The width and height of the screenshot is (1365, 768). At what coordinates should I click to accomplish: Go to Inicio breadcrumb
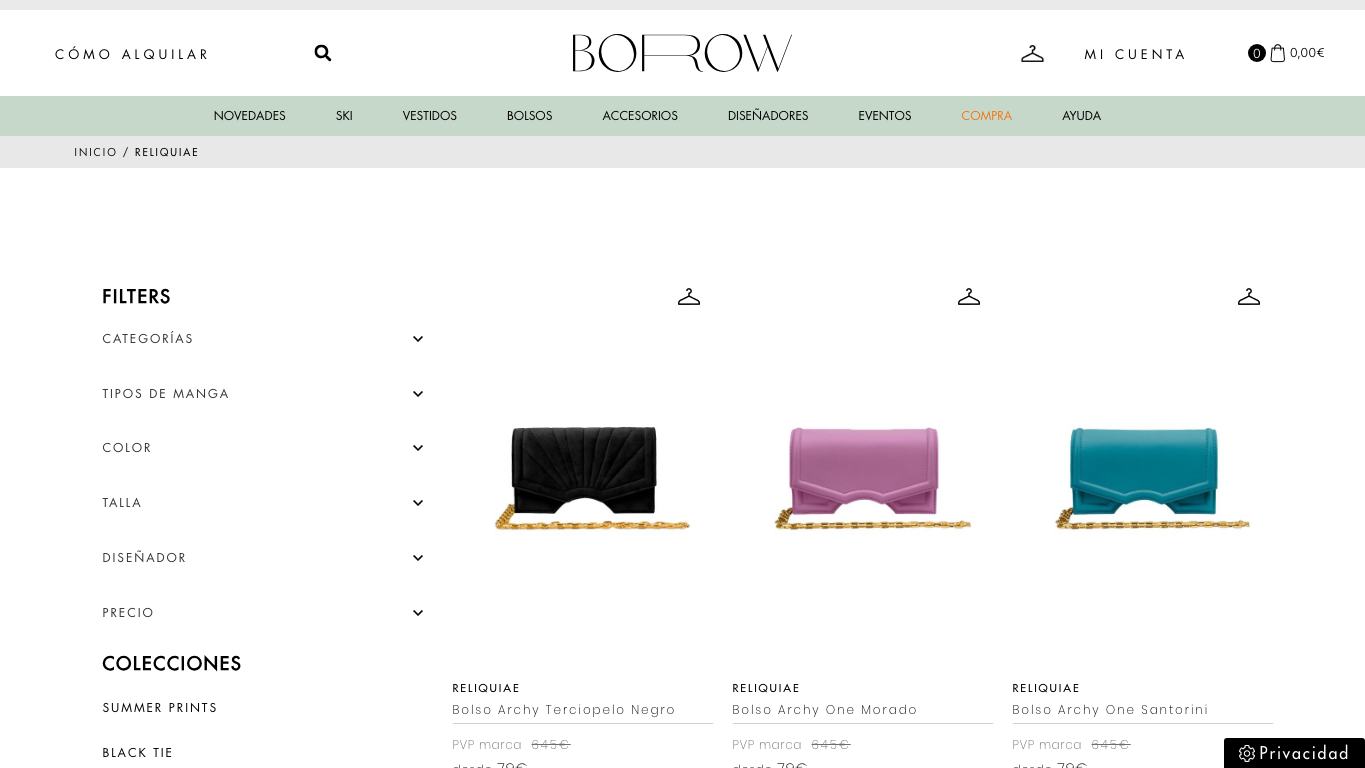(96, 152)
